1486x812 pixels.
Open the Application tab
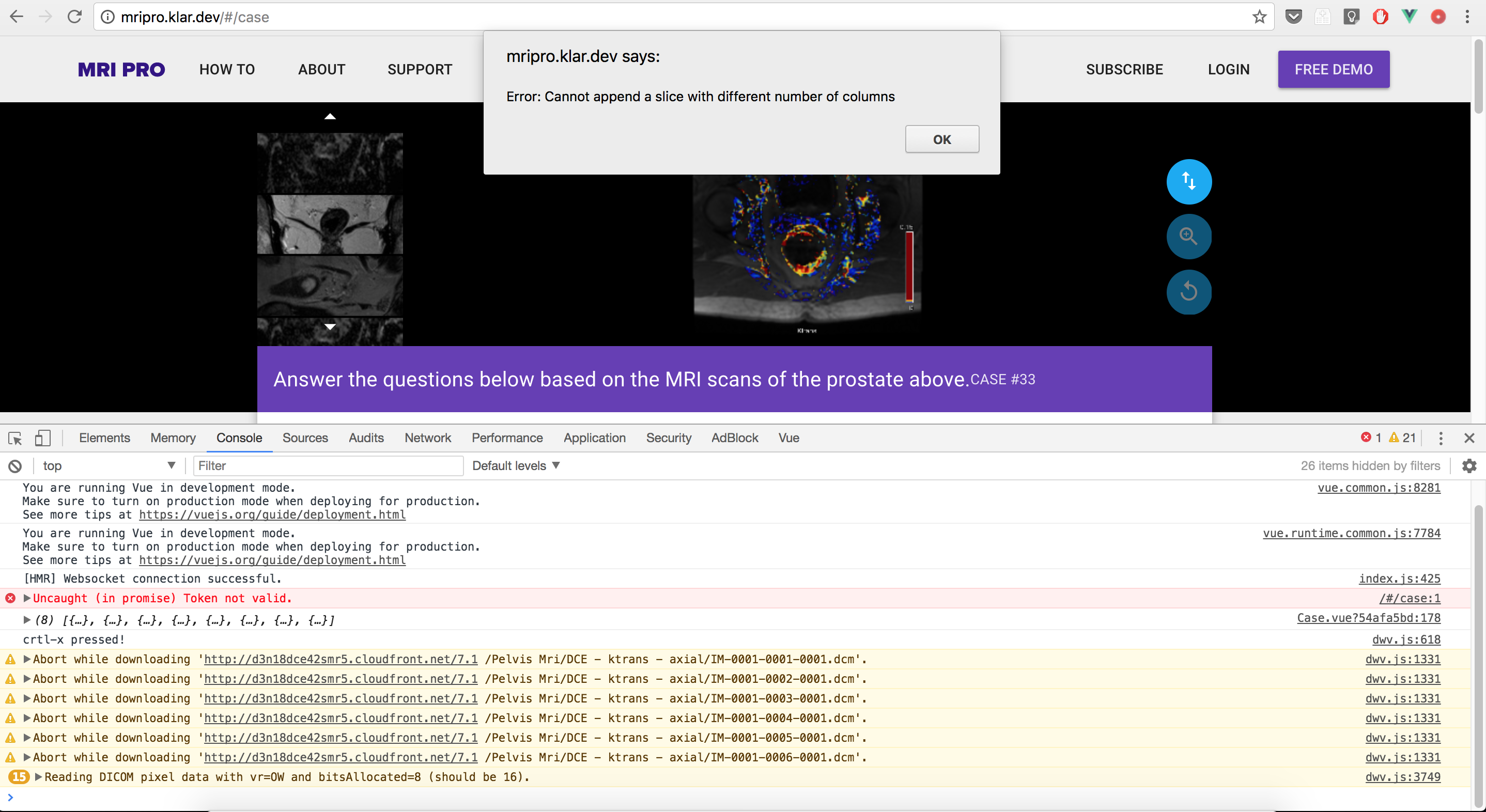[x=594, y=438]
